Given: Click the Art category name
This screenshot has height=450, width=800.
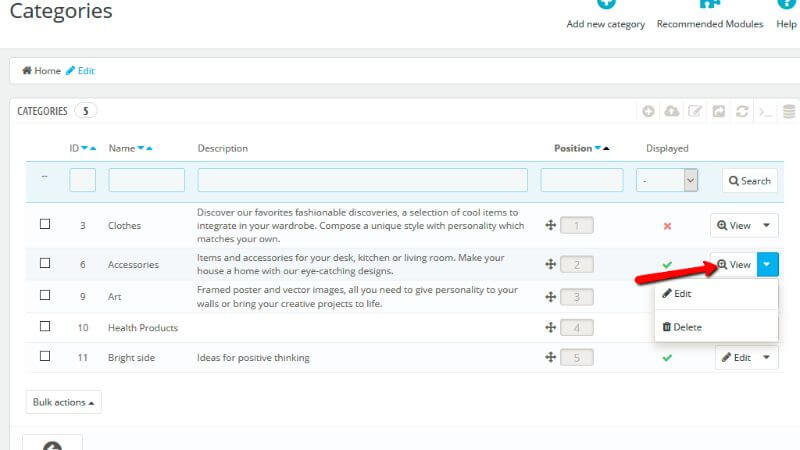Looking at the screenshot, I should [114, 296].
